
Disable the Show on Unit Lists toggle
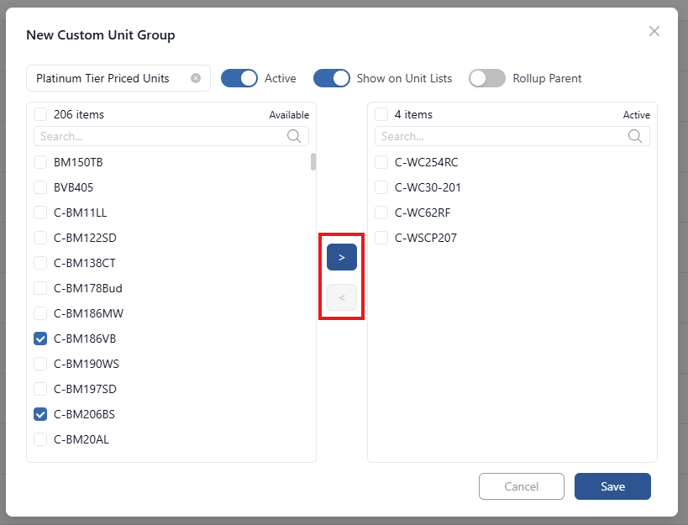[331, 79]
